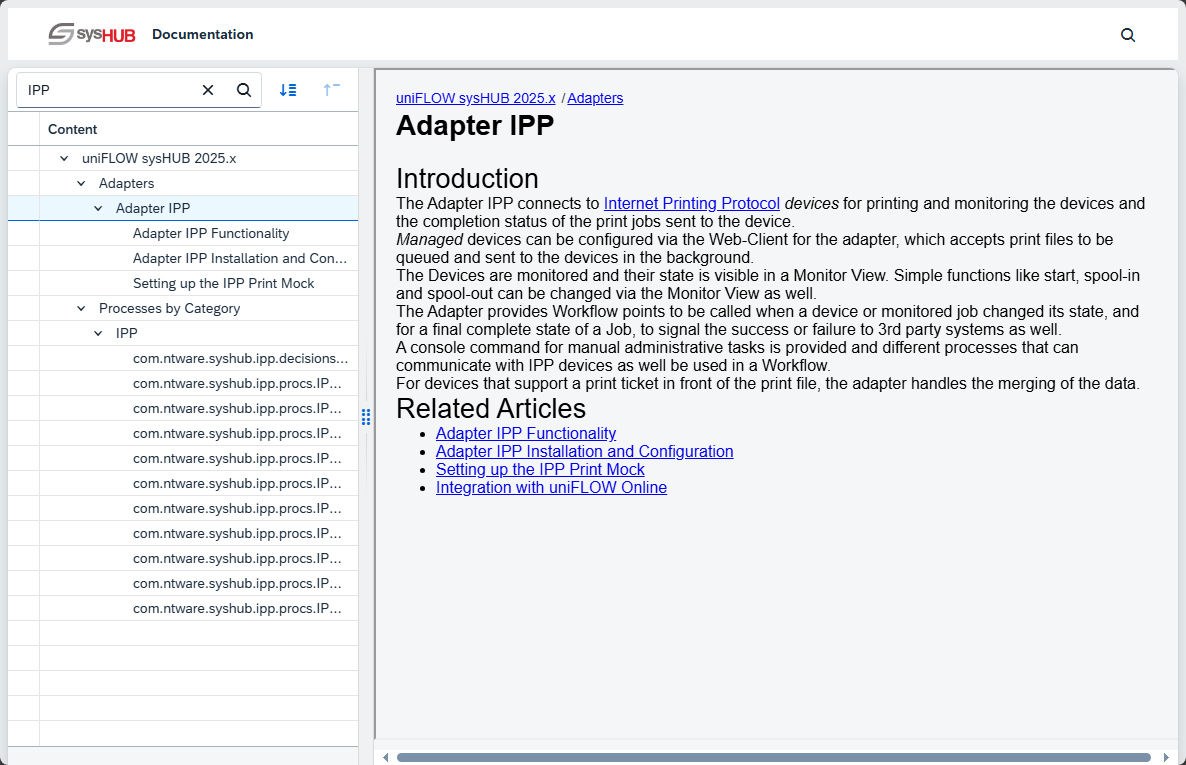The image size is (1186, 765).
Task: Collapse the uniFLOW sysHUB 2025.x tree node
Action: click(x=64, y=158)
